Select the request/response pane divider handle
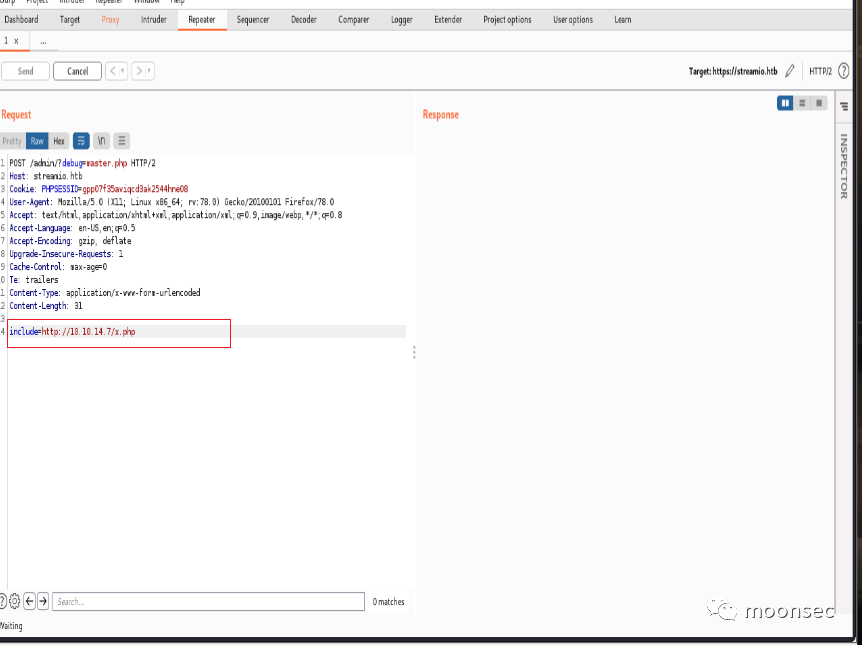The image size is (862, 645). pos(414,352)
